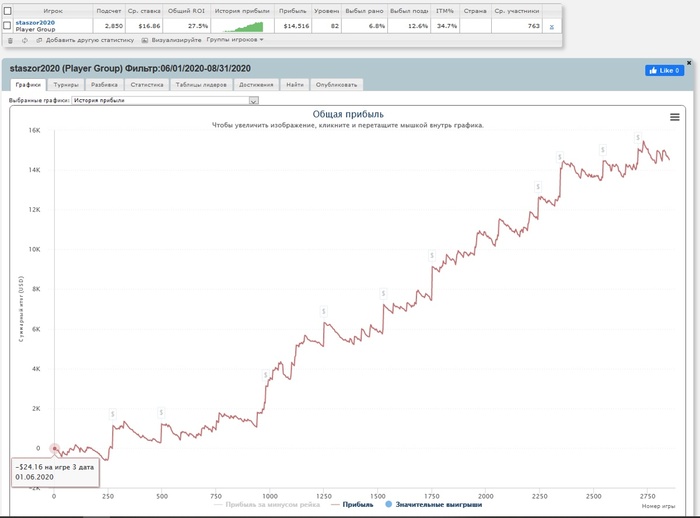Click the $ win marker near game 1500
Image resolution: width=700 pixels, height=518 pixels.
point(383,293)
